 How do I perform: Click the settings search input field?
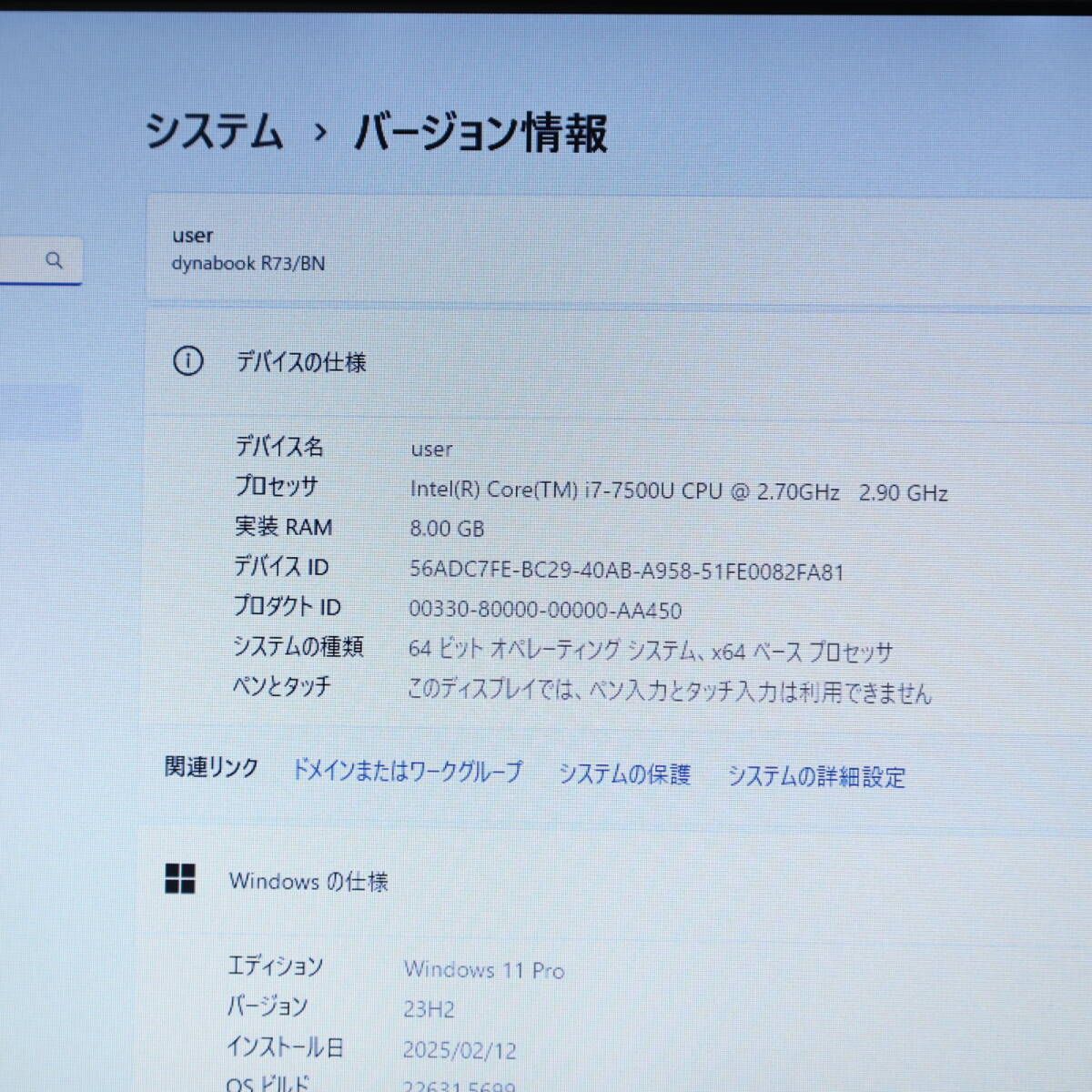pyautogui.click(x=41, y=261)
